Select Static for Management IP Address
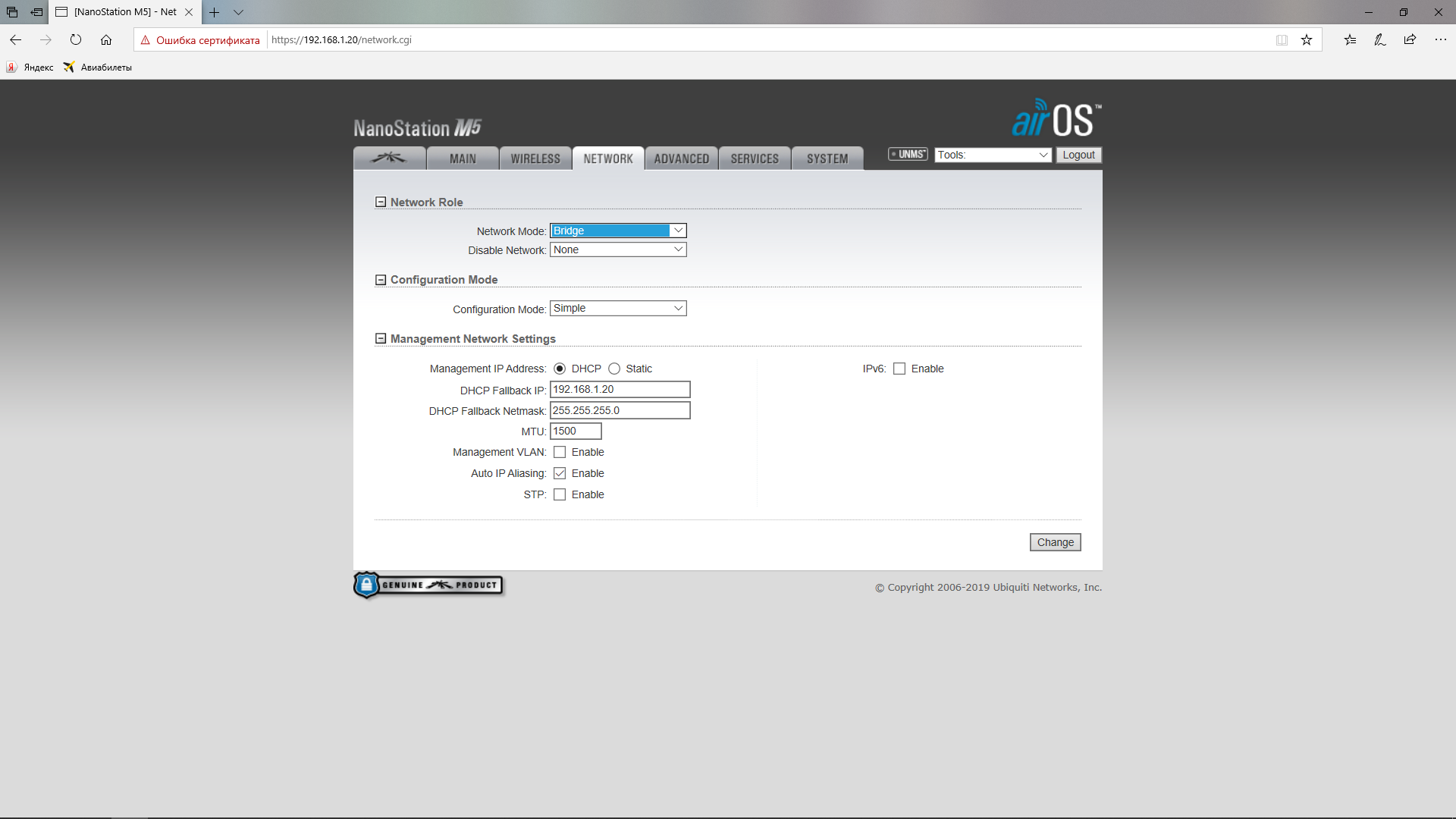This screenshot has height=819, width=1456. tap(614, 369)
